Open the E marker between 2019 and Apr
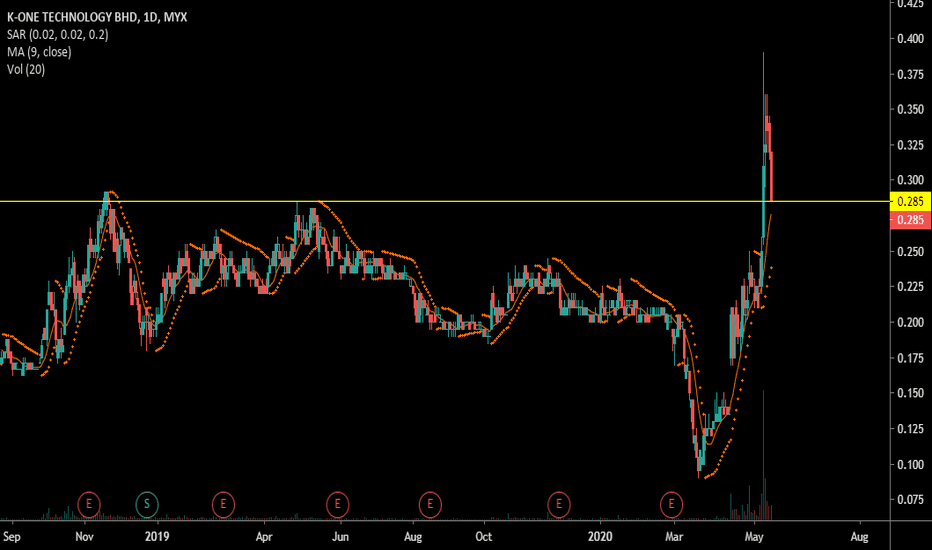The image size is (932, 550). pyautogui.click(x=223, y=504)
